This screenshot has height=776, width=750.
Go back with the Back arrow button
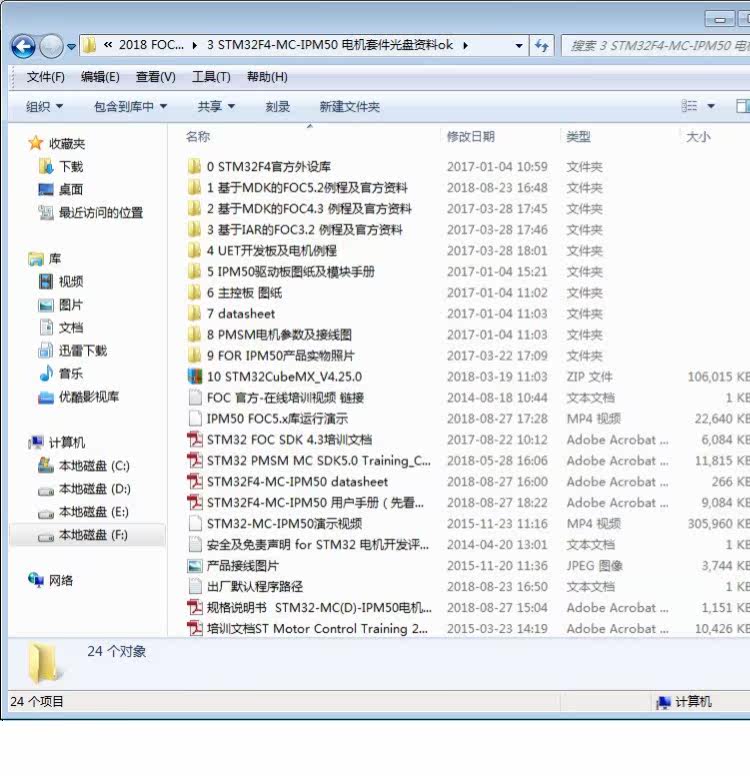[23, 47]
